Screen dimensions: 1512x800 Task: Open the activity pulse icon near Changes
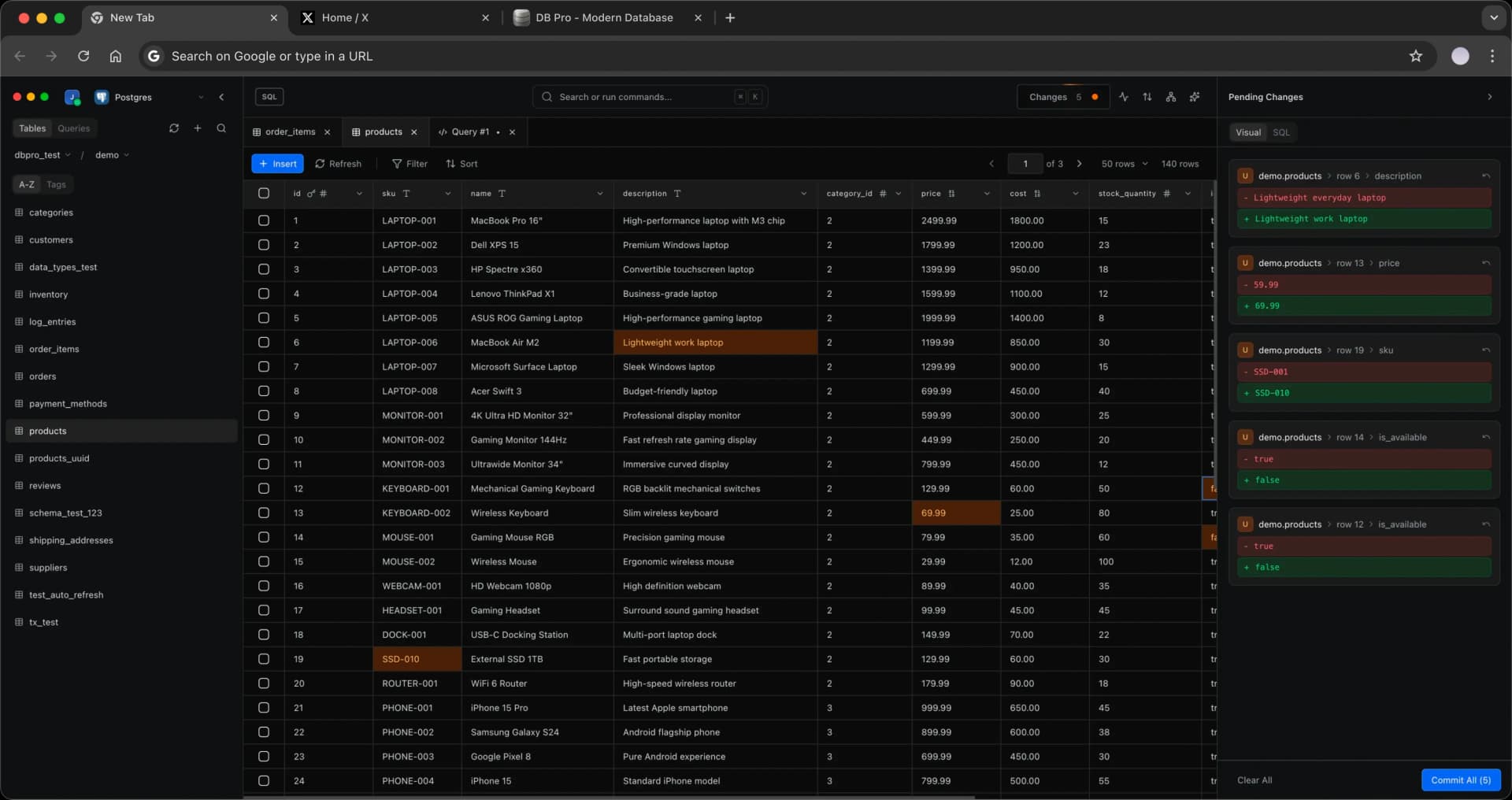1124,97
